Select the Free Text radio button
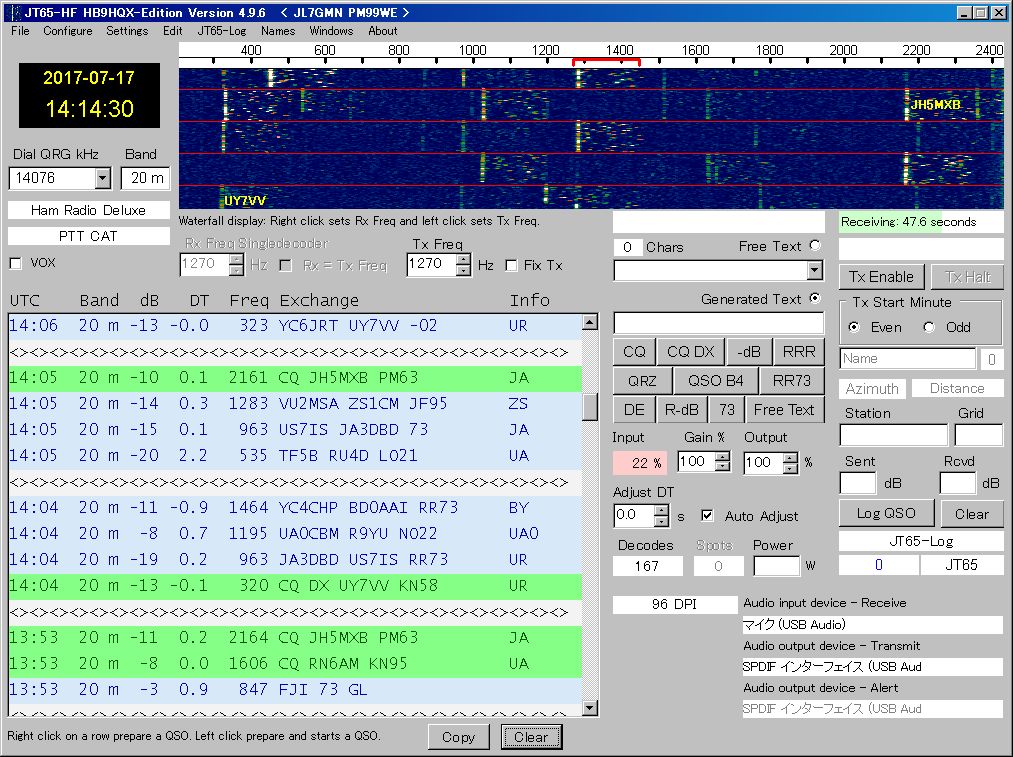 click(x=815, y=245)
